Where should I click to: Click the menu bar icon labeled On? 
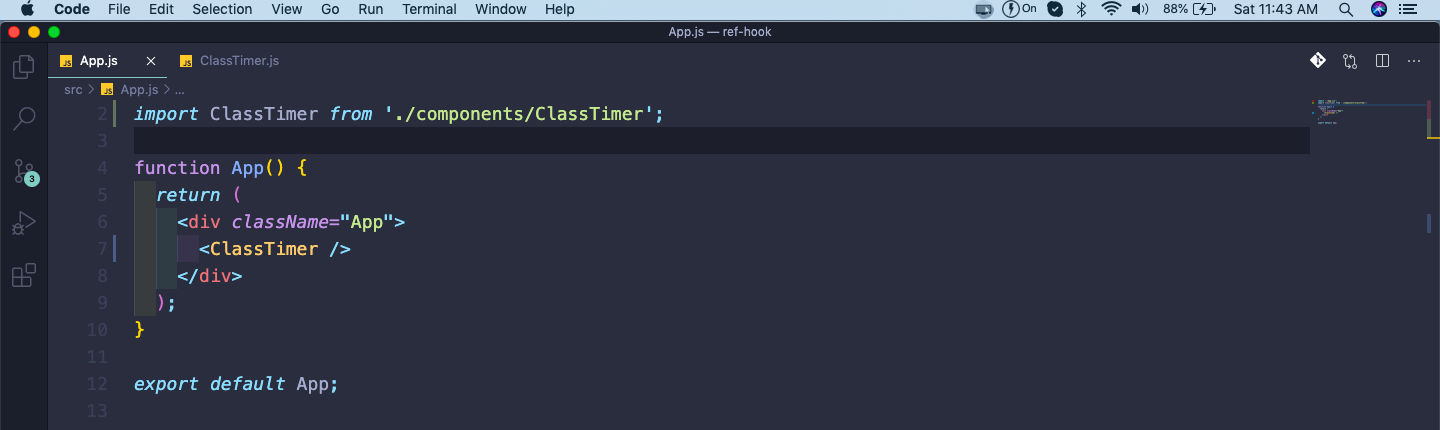pos(1019,9)
